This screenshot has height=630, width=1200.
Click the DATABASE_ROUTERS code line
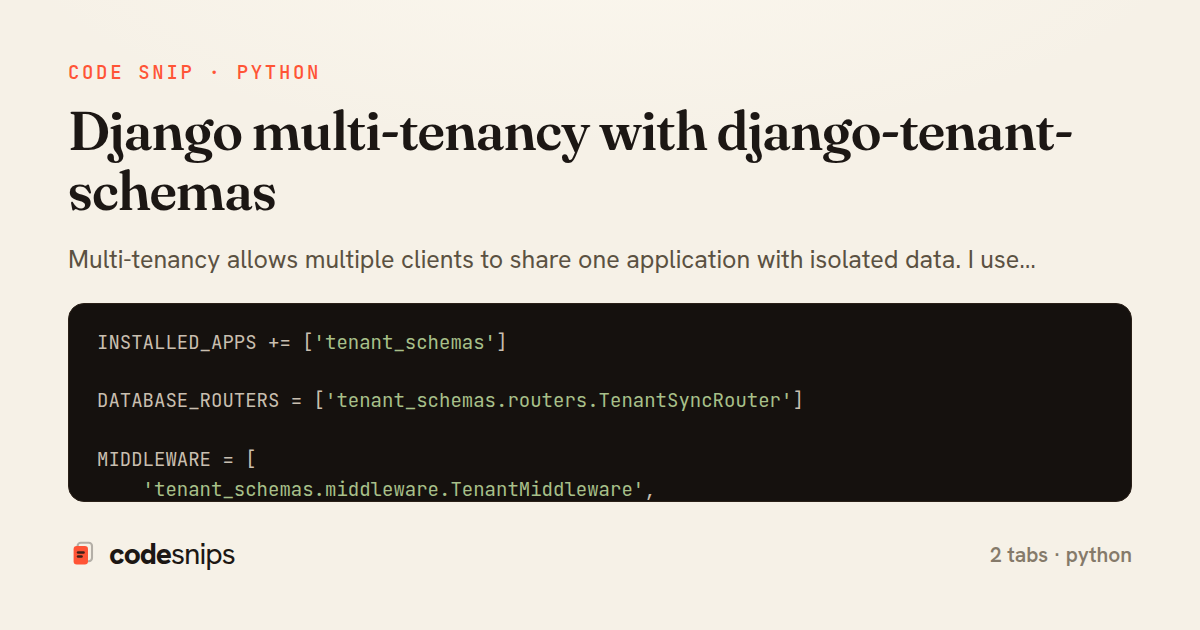click(x=450, y=401)
